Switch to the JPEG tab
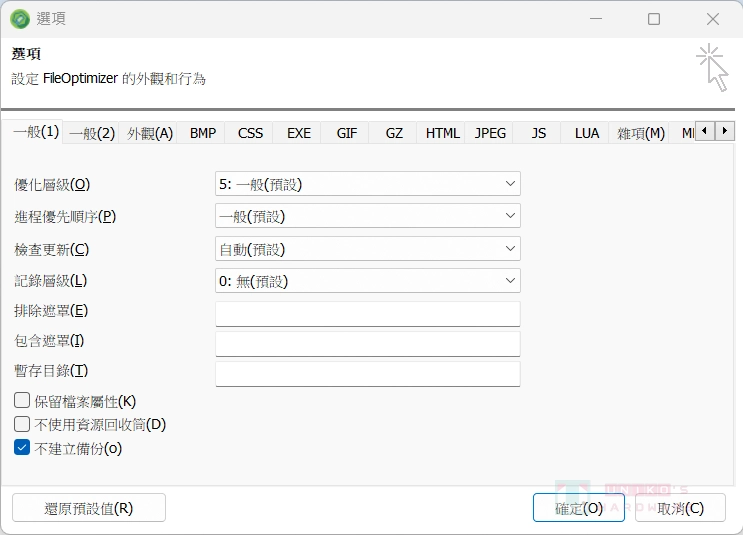 (x=490, y=133)
